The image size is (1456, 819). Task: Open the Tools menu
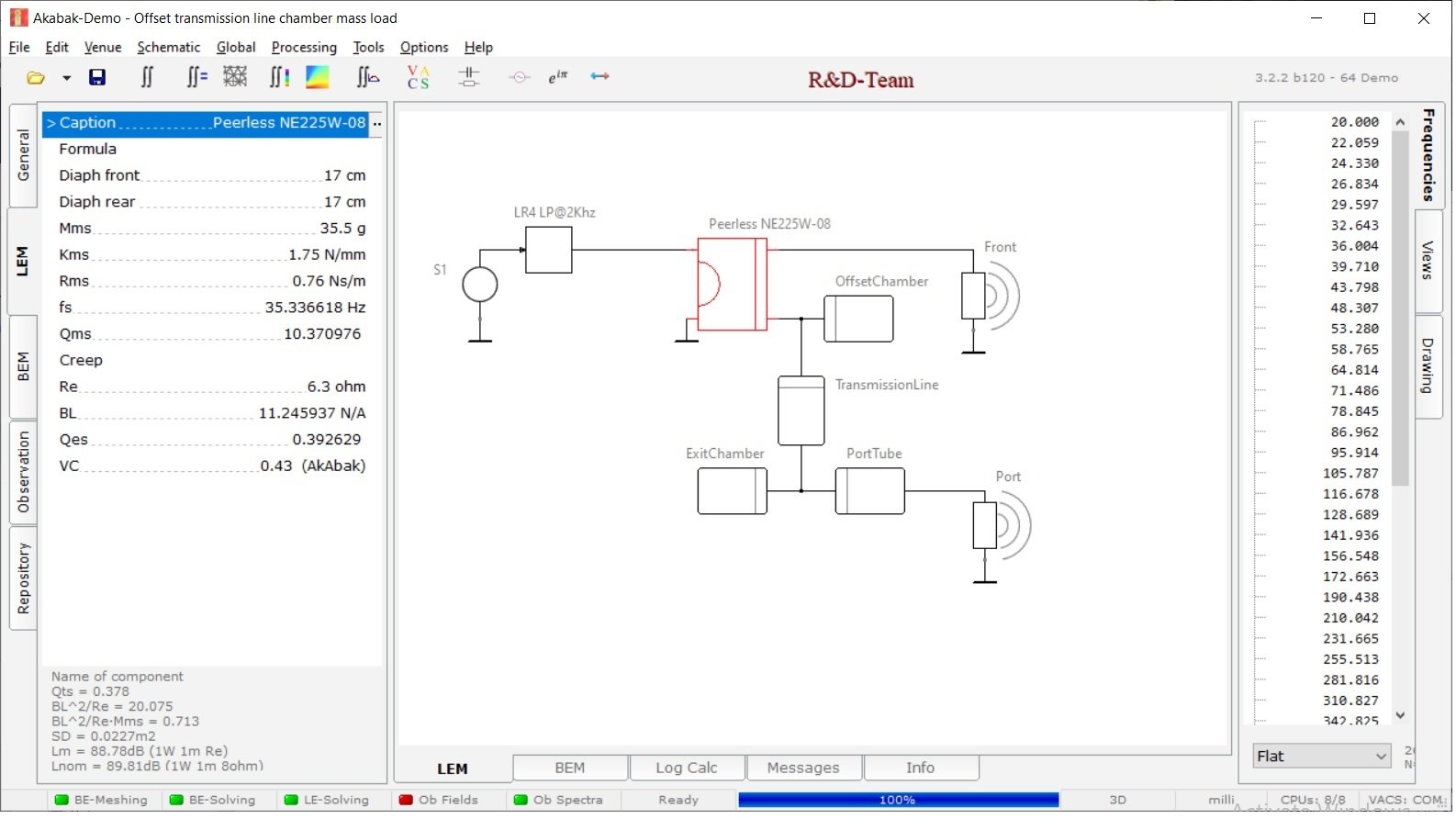(368, 48)
